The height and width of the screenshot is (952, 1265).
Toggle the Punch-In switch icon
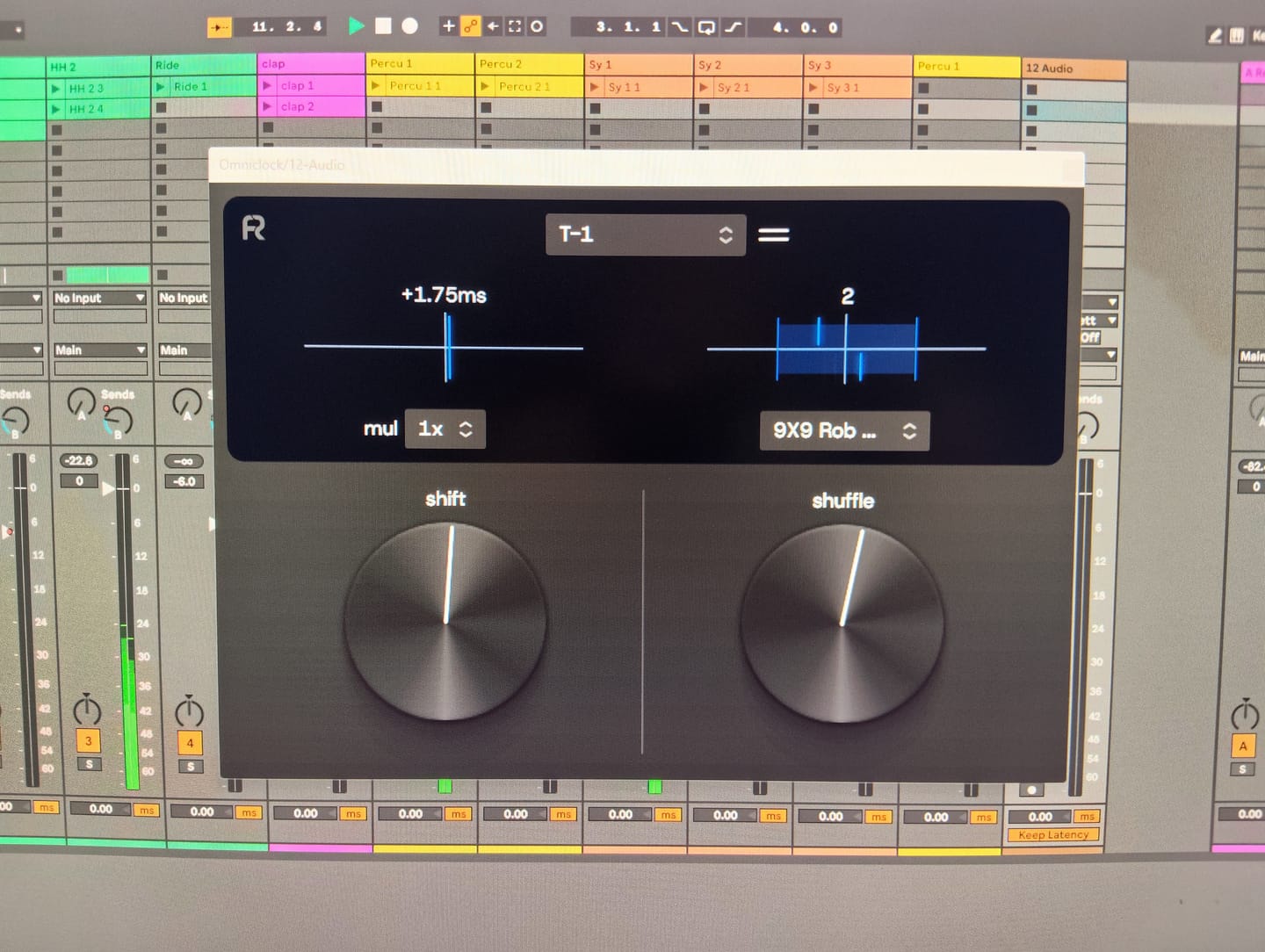[680, 27]
